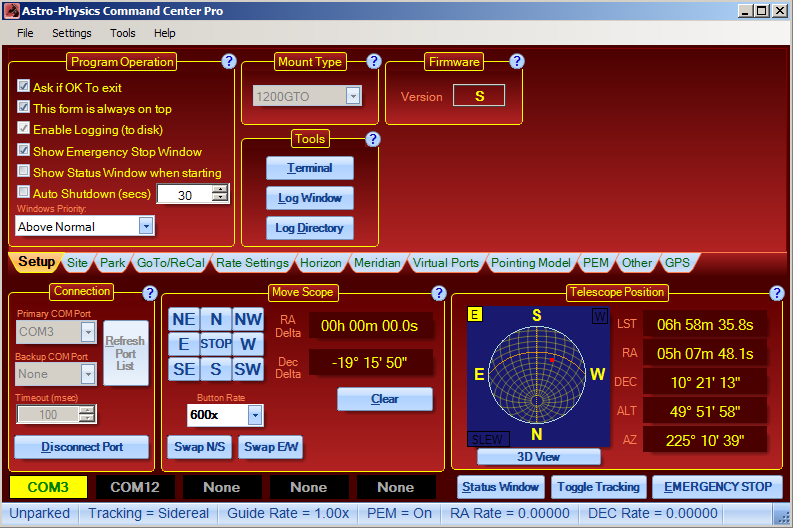793x528 pixels.
Task: Click the telescope position sky globe
Action: tap(537, 374)
